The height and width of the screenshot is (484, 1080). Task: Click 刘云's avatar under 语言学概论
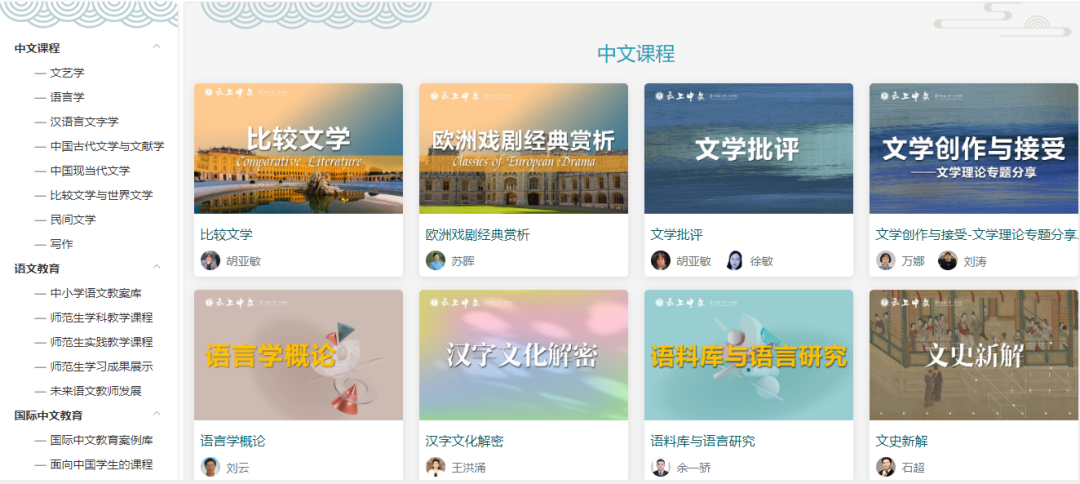[x=210, y=467]
